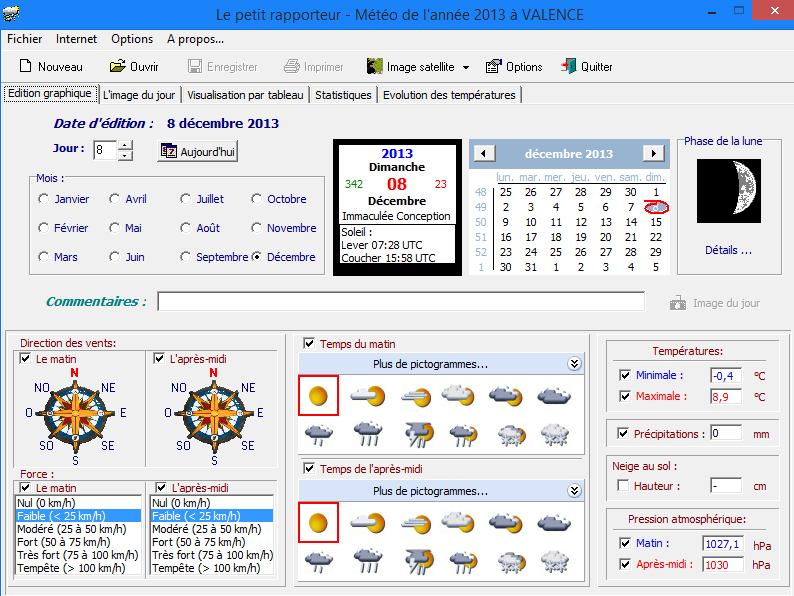Select sun with cloud morning pictogram
Image resolution: width=794 pixels, height=596 pixels.
(x=368, y=395)
